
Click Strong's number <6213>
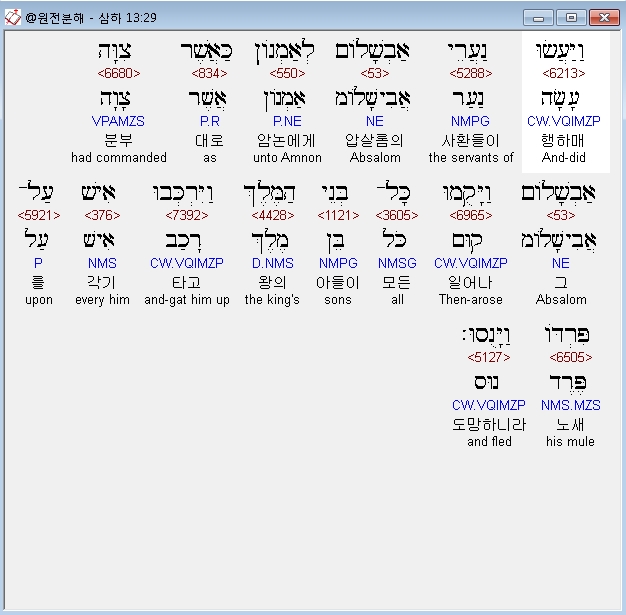564,73
